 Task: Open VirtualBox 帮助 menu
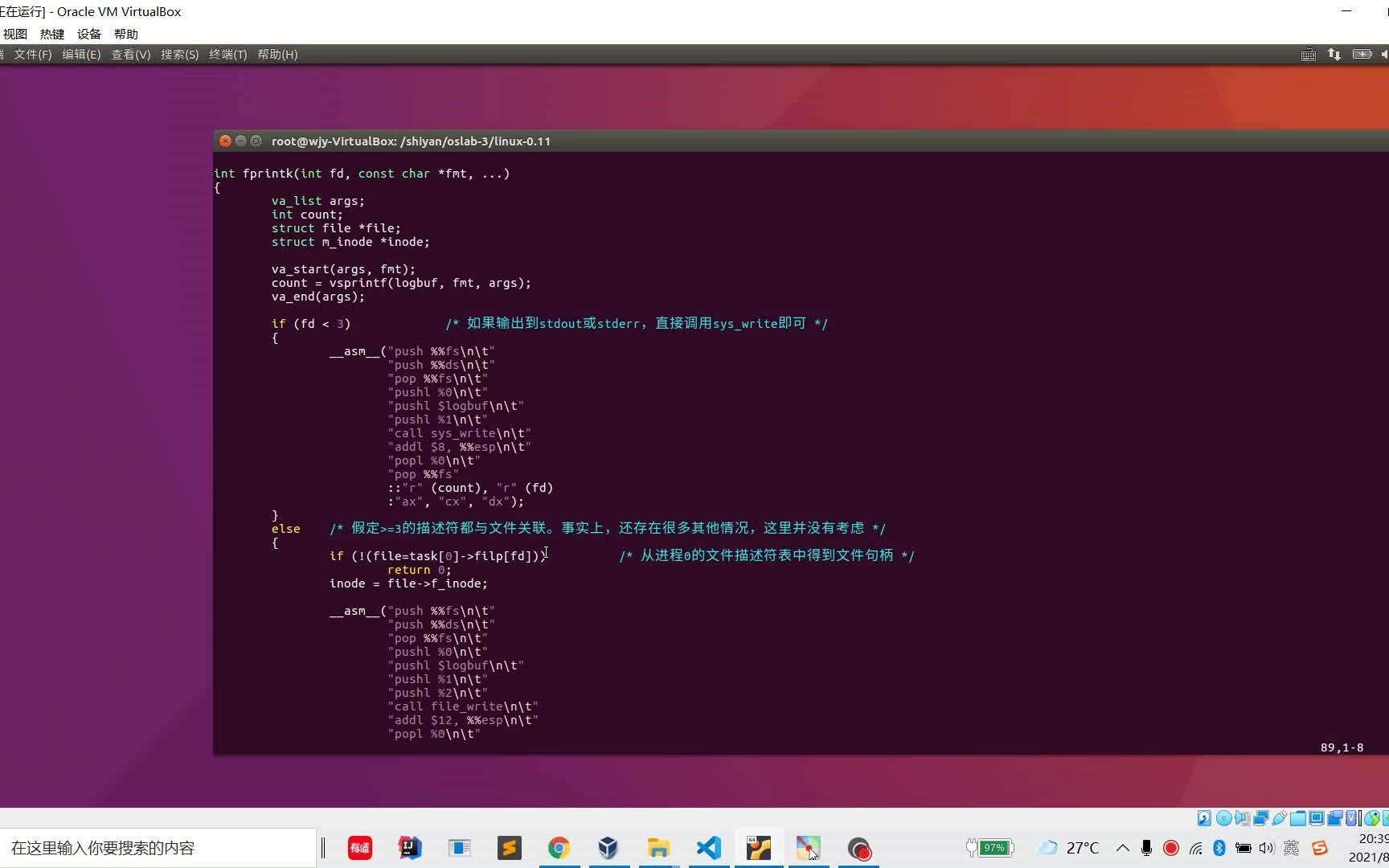[x=126, y=34]
